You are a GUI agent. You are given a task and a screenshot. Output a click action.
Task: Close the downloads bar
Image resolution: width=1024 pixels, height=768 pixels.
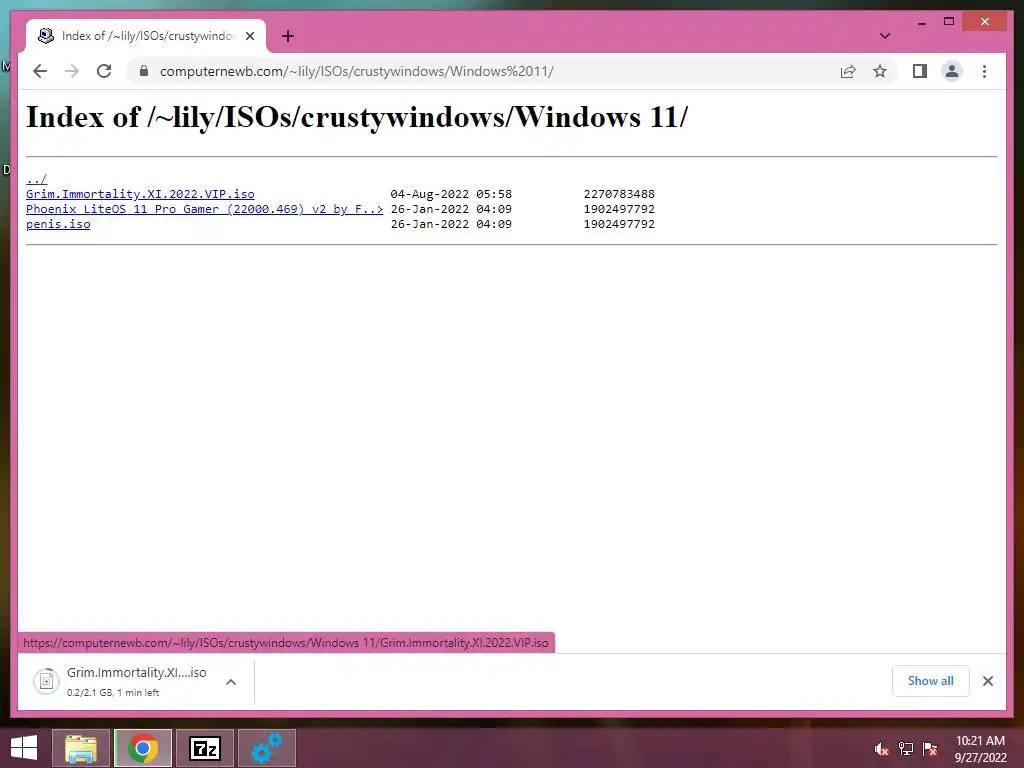click(x=987, y=681)
